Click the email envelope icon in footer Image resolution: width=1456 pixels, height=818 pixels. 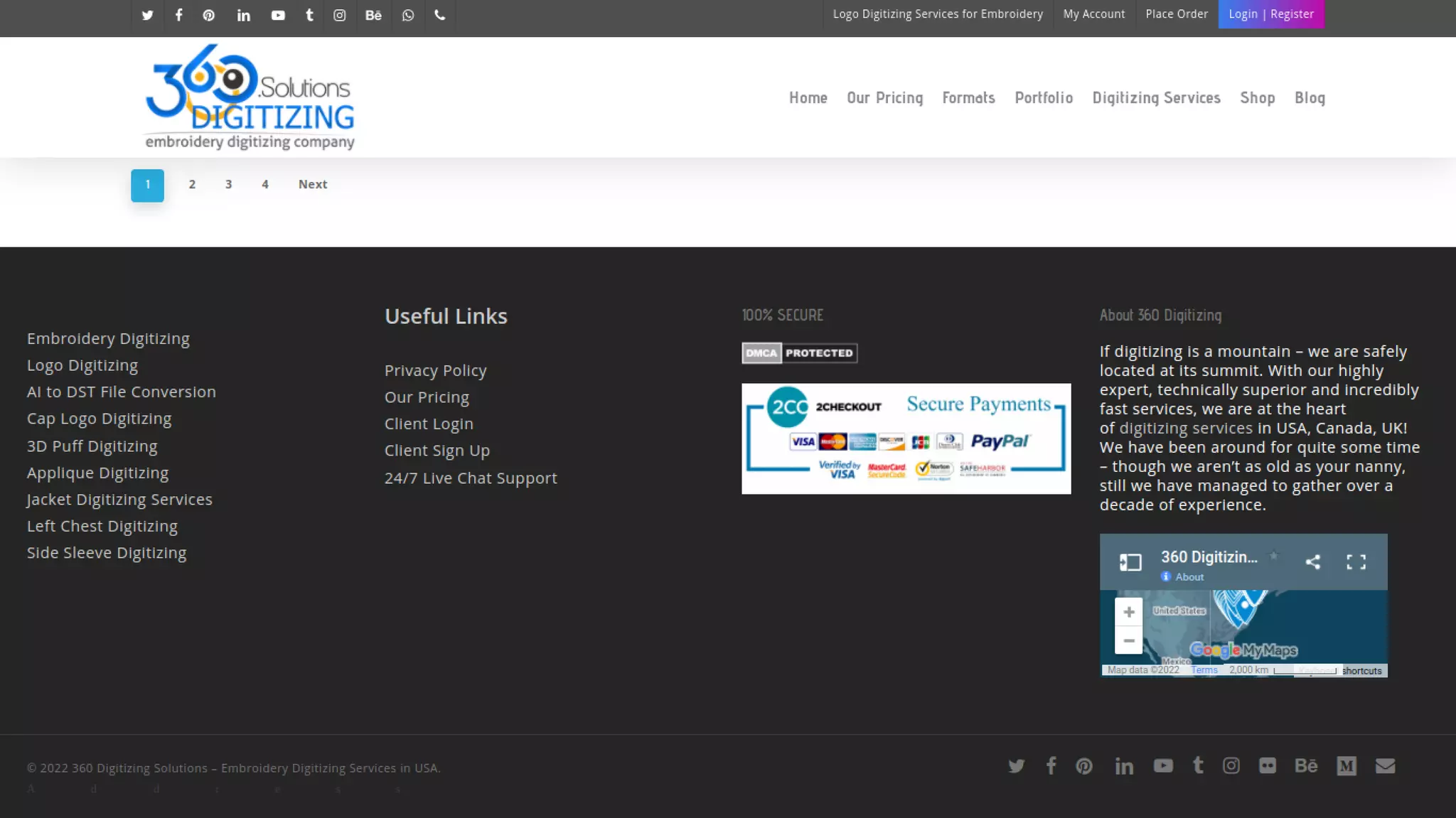click(x=1385, y=765)
